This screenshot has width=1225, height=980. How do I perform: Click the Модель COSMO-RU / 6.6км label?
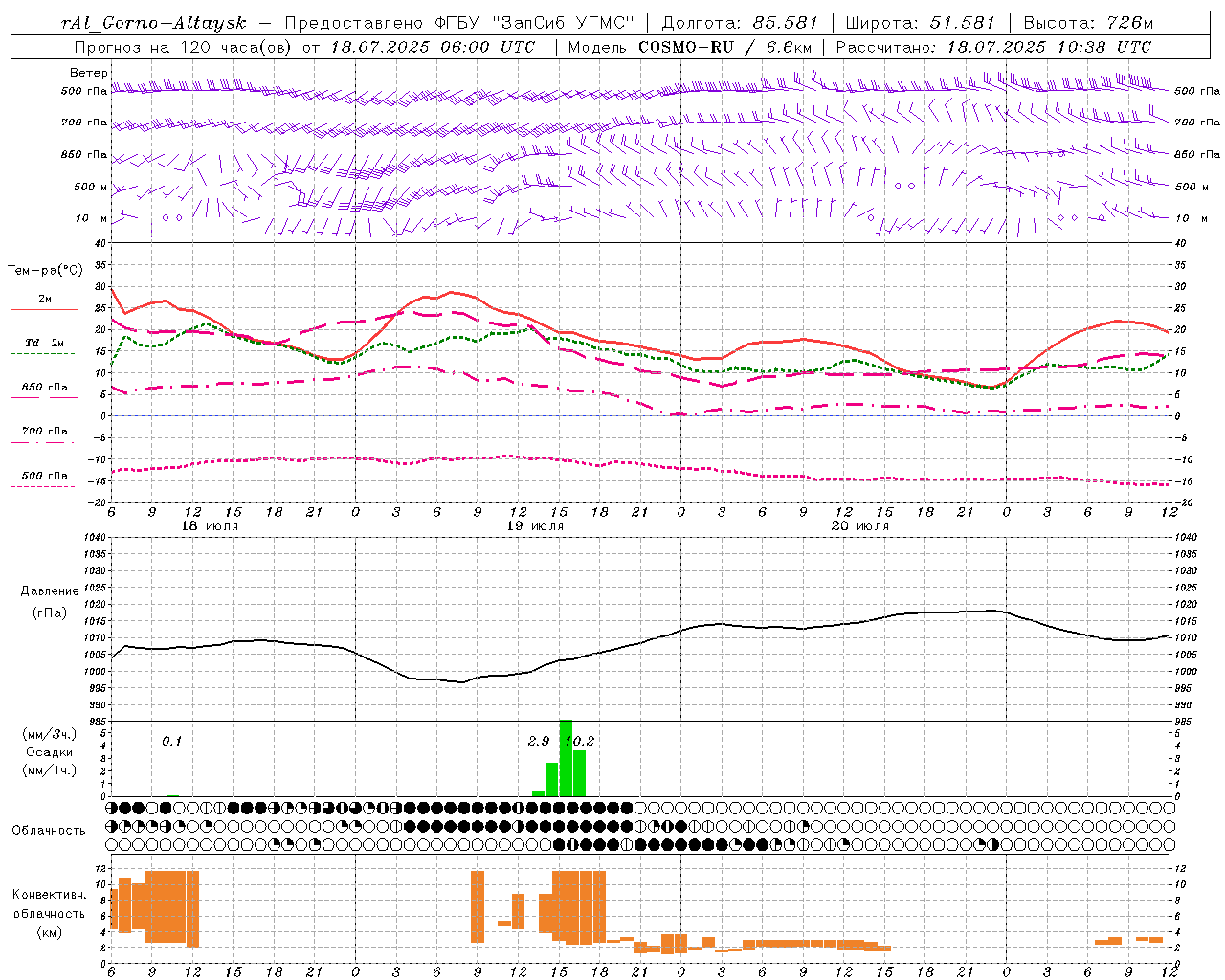[689, 47]
